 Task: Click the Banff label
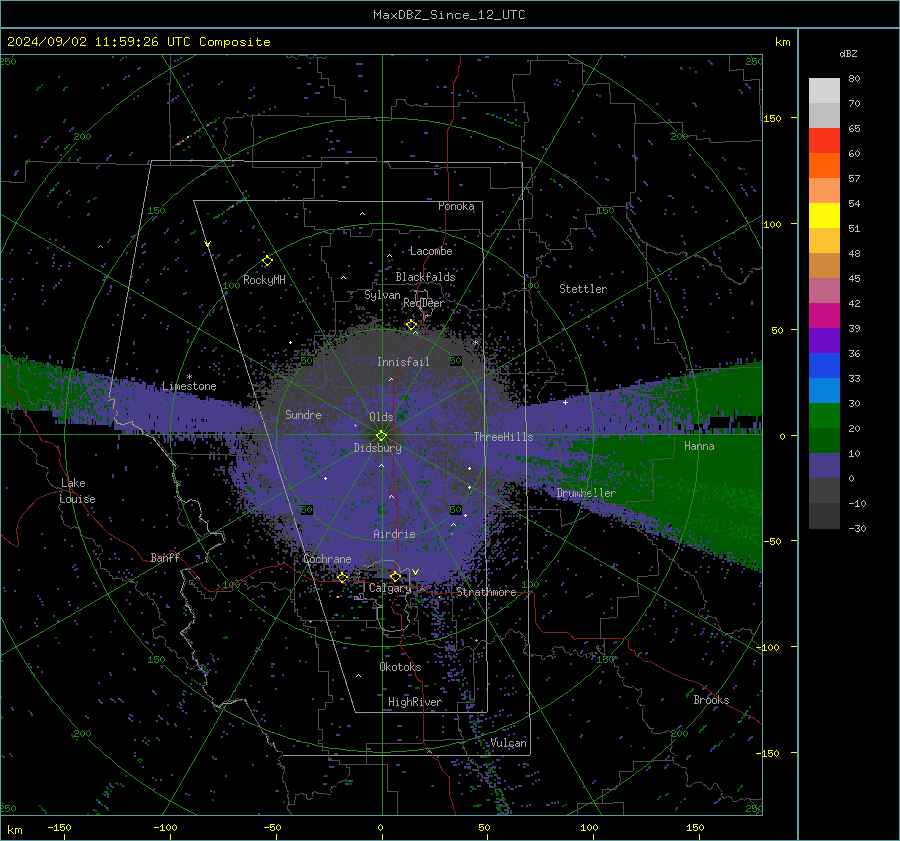165,557
